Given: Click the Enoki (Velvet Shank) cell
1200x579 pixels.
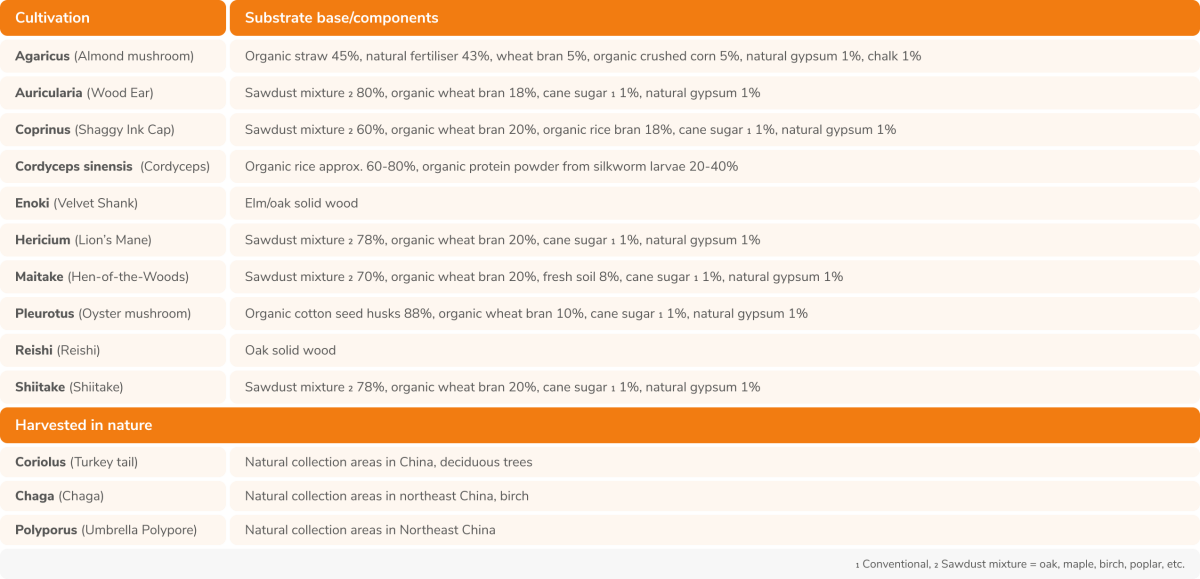Looking at the screenshot, I should 76,203.
